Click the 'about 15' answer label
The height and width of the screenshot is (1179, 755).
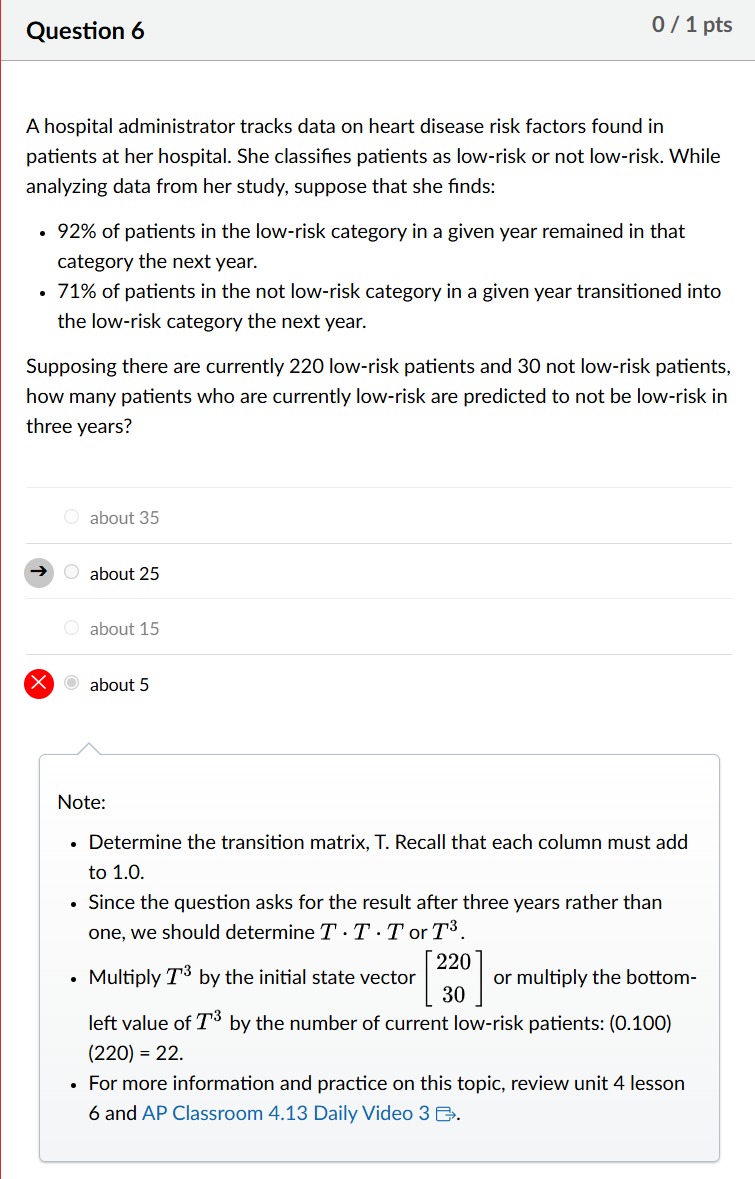(x=122, y=628)
